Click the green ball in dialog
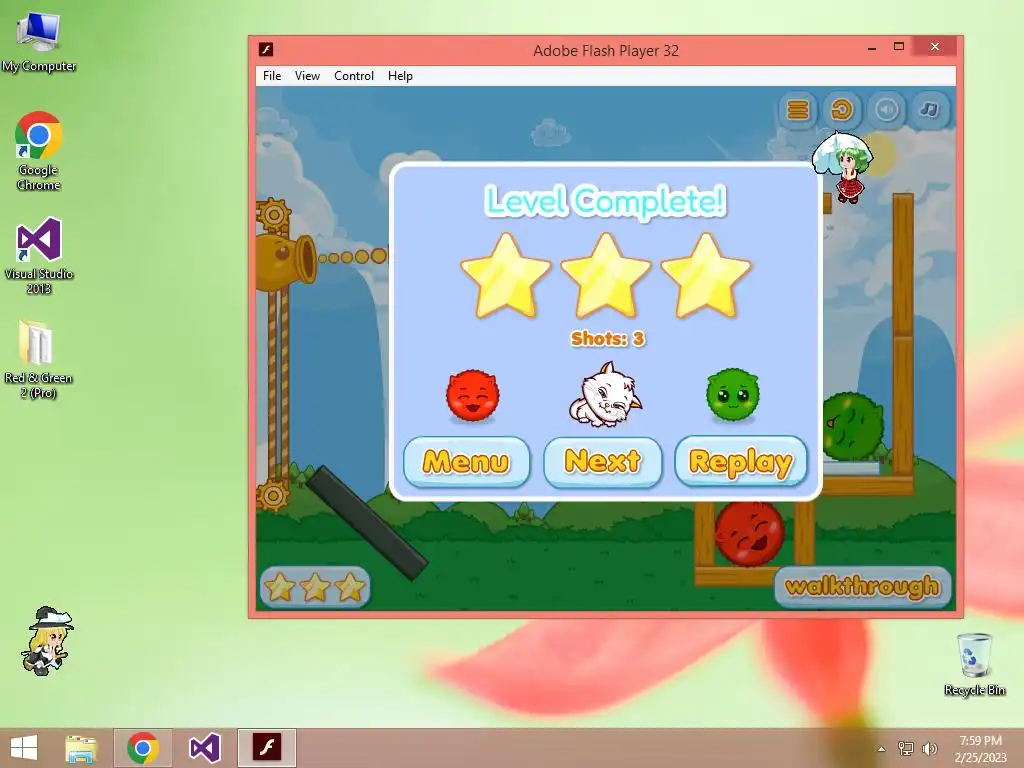The image size is (1024, 768). click(x=733, y=394)
